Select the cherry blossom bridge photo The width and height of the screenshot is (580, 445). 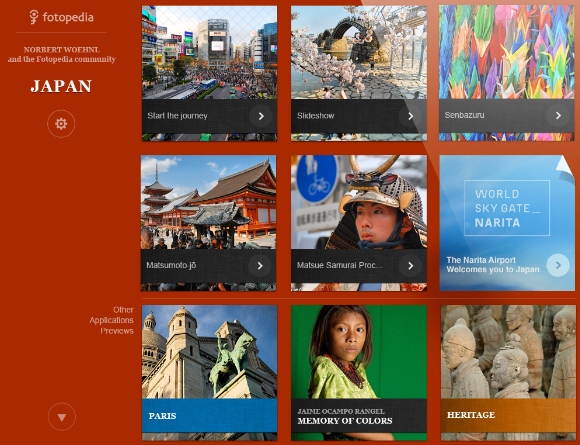[359, 53]
